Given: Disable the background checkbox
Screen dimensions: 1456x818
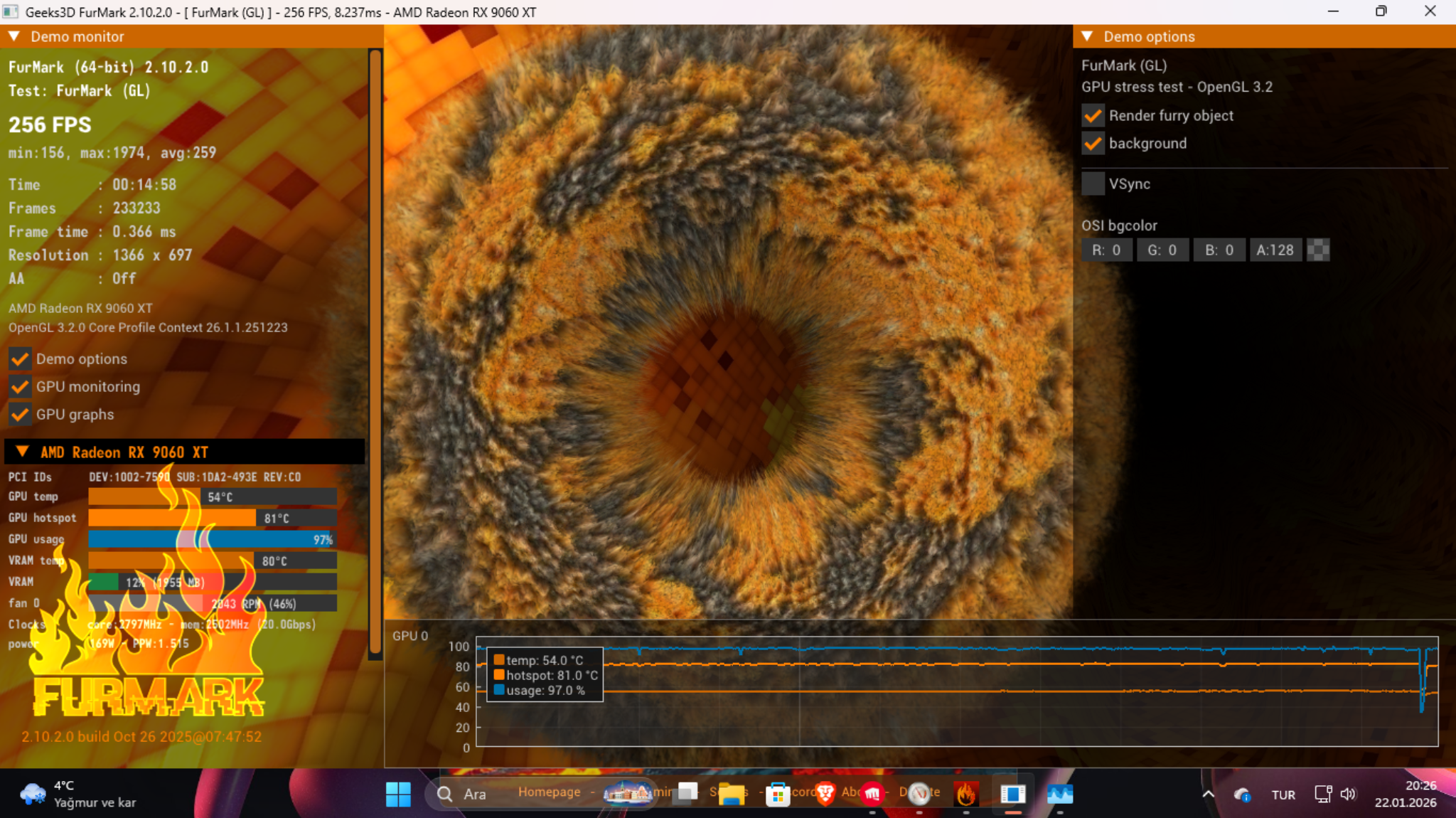Looking at the screenshot, I should [x=1093, y=144].
